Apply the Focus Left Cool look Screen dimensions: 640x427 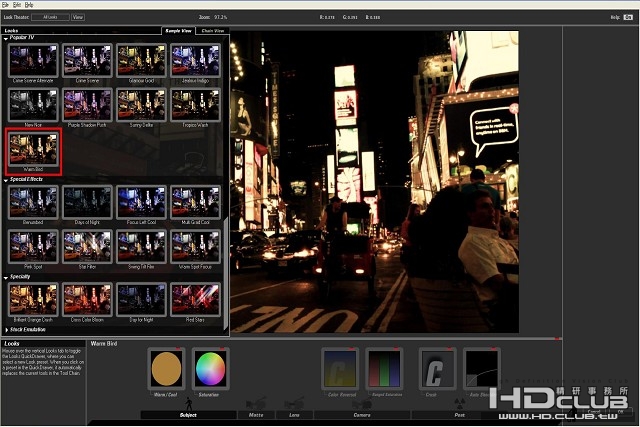click(141, 202)
